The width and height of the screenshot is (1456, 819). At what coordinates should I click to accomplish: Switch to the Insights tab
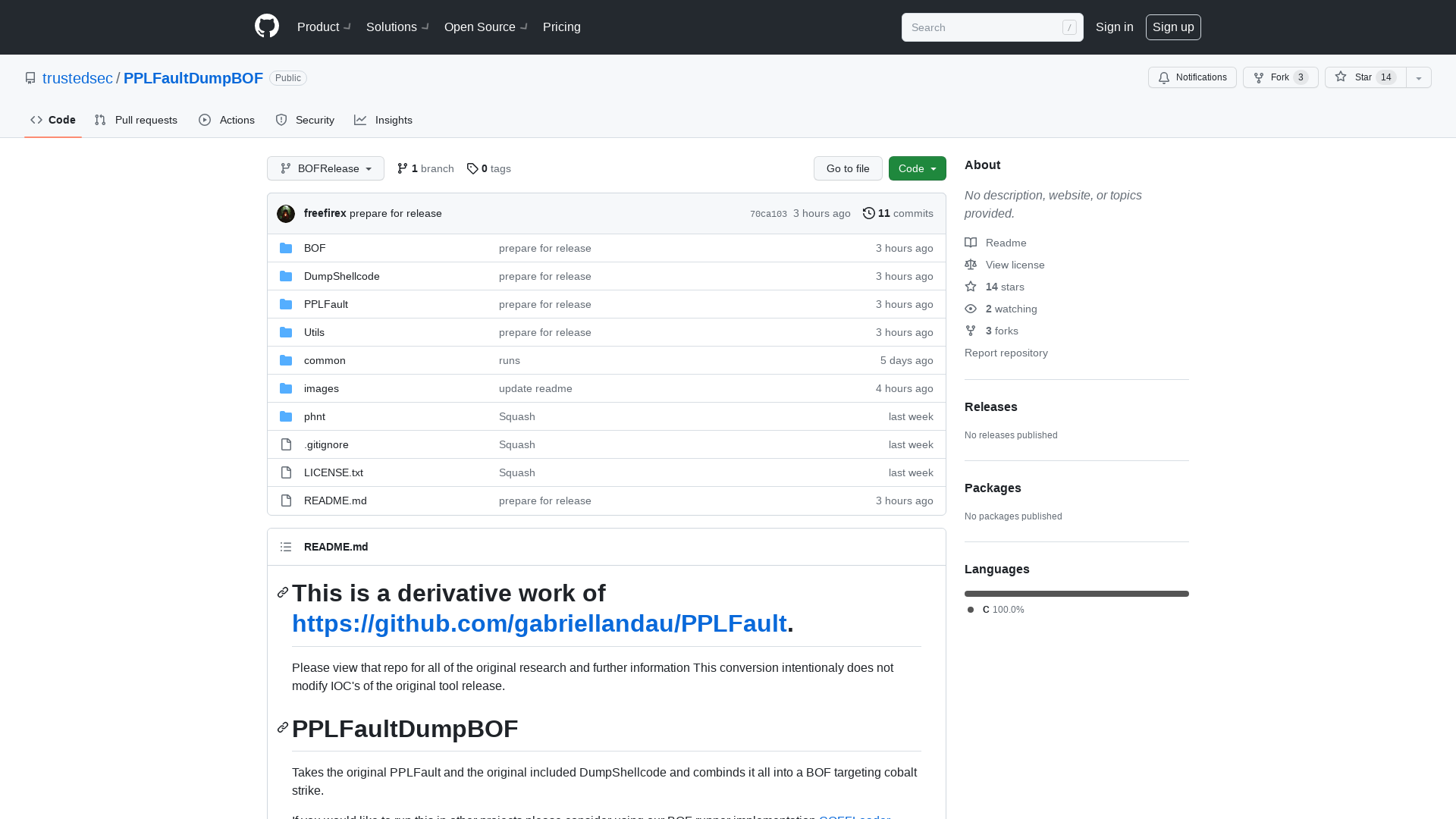tap(383, 120)
